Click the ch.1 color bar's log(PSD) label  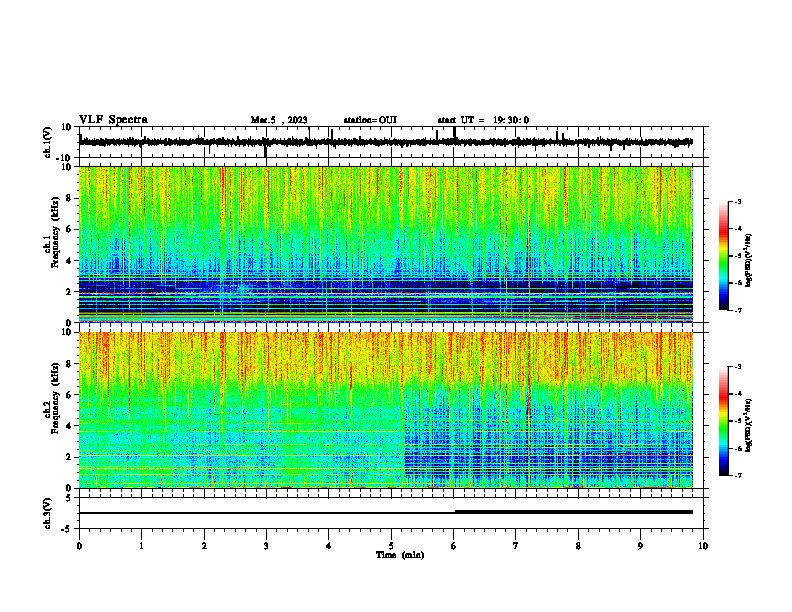749,261
